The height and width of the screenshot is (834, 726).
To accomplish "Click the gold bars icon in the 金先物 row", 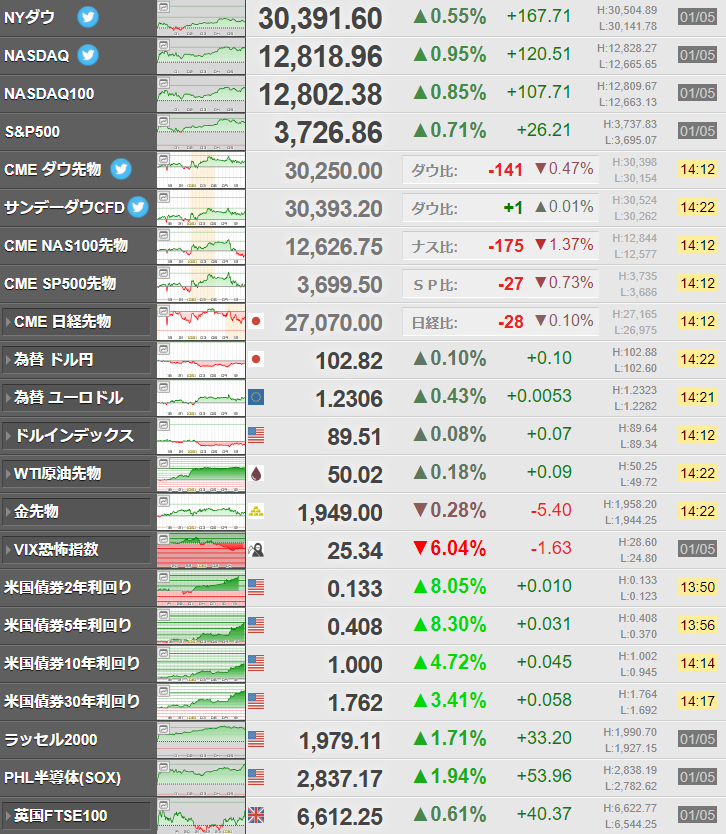I will 256,512.
